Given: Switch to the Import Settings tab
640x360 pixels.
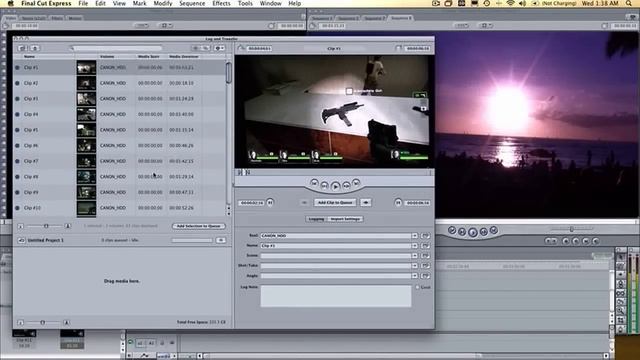Looking at the screenshot, I should 345,219.
